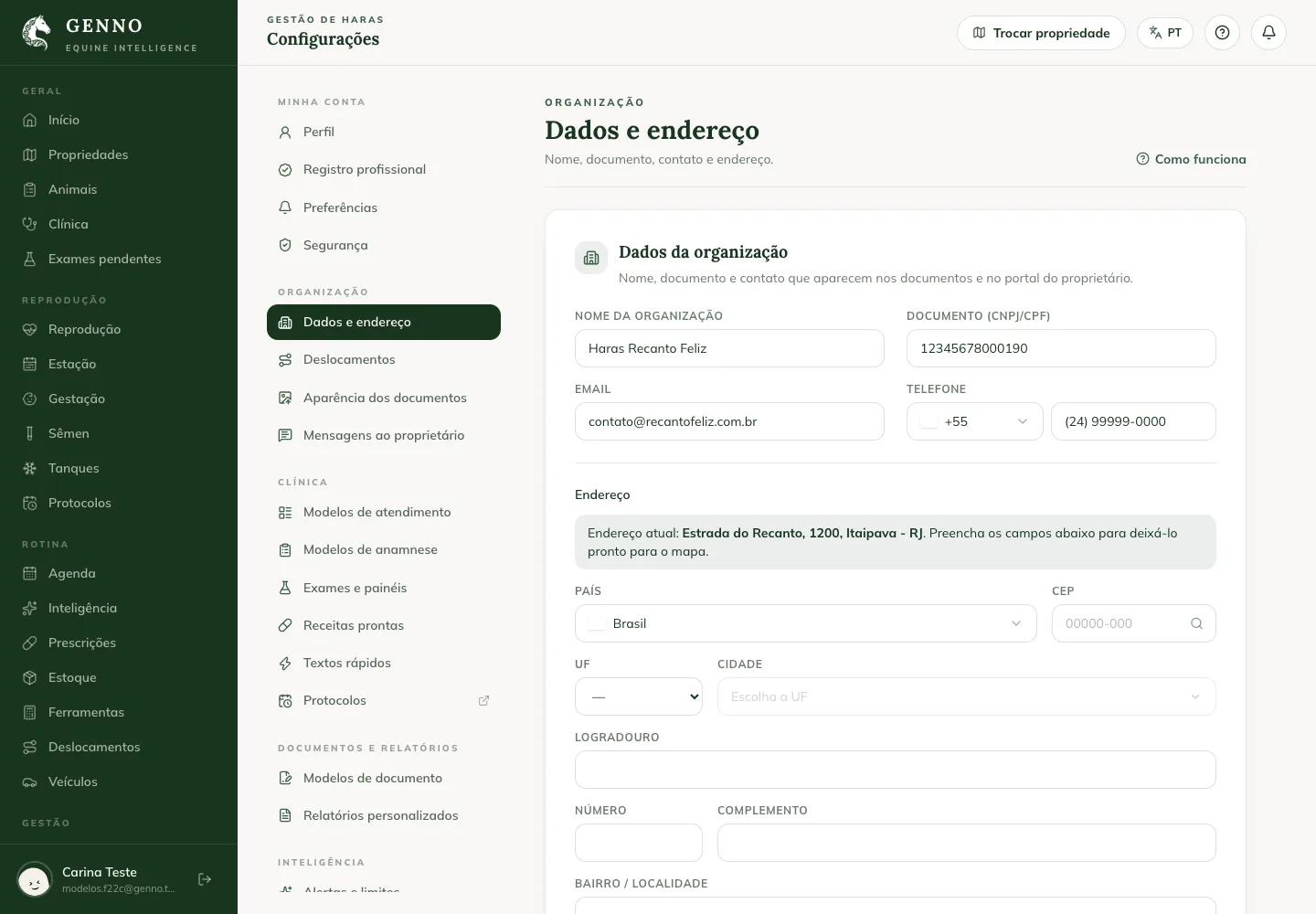Click the Início home icon
This screenshot has width=1316, height=914.
[x=29, y=120]
